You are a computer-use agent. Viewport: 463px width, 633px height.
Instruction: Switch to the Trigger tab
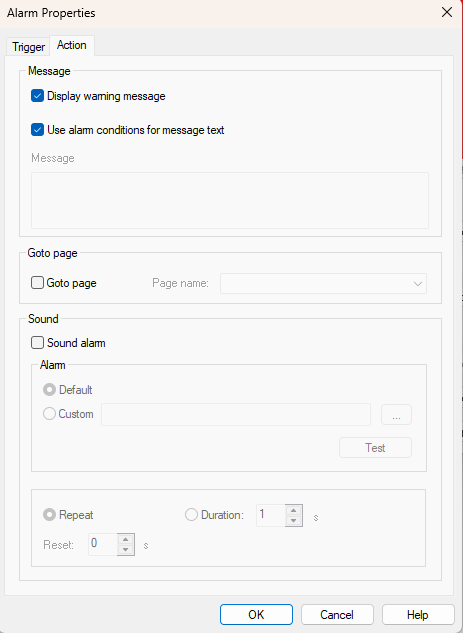[28, 47]
